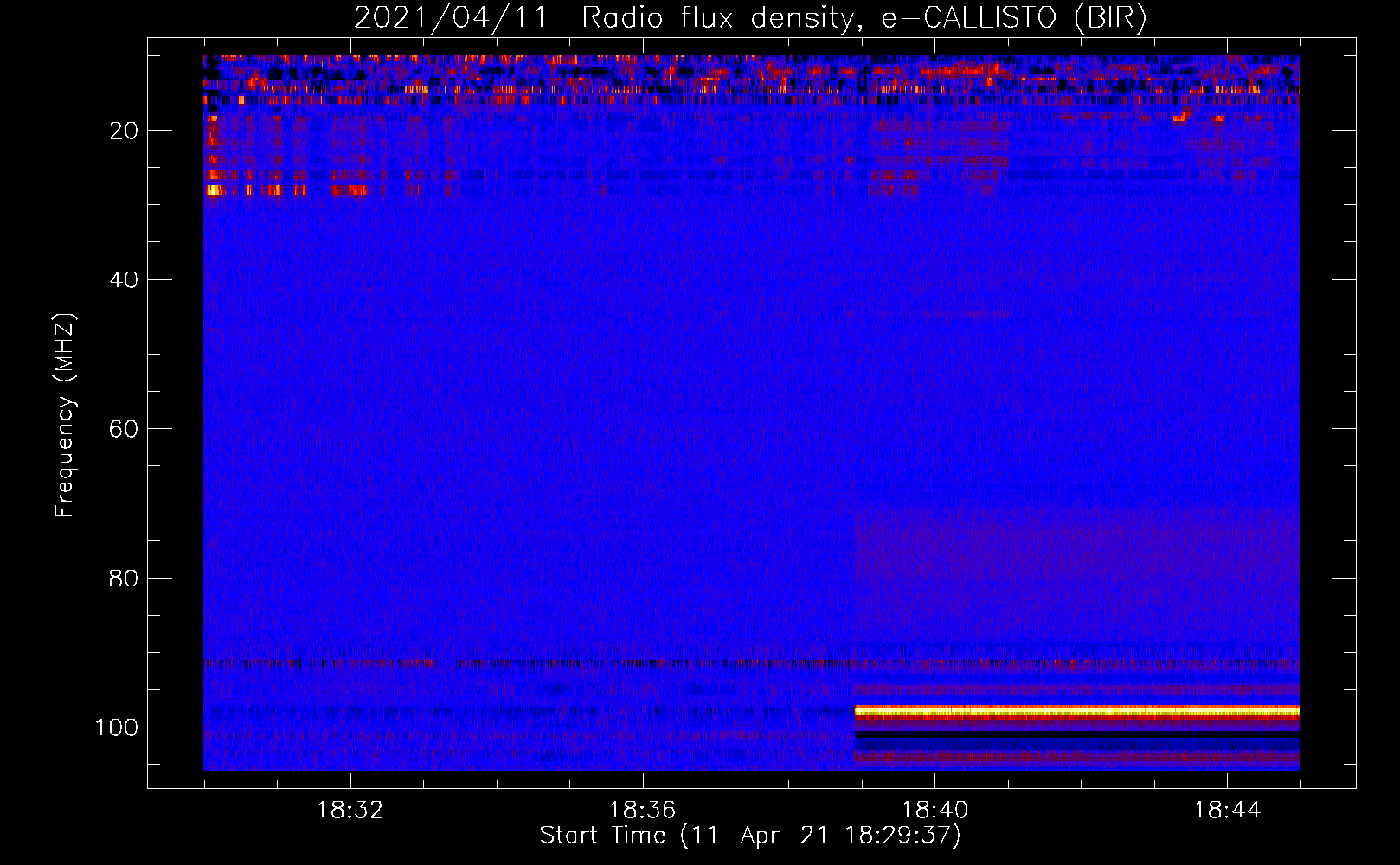Click the 18:44 time tick label
This screenshot has height=865, width=1400.
coord(1227,811)
